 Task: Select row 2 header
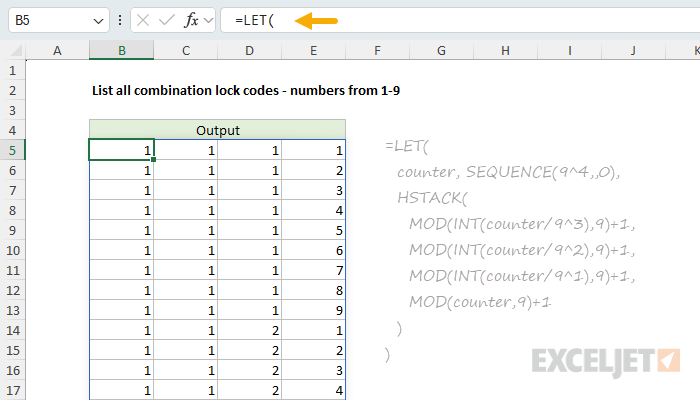[x=12, y=91]
